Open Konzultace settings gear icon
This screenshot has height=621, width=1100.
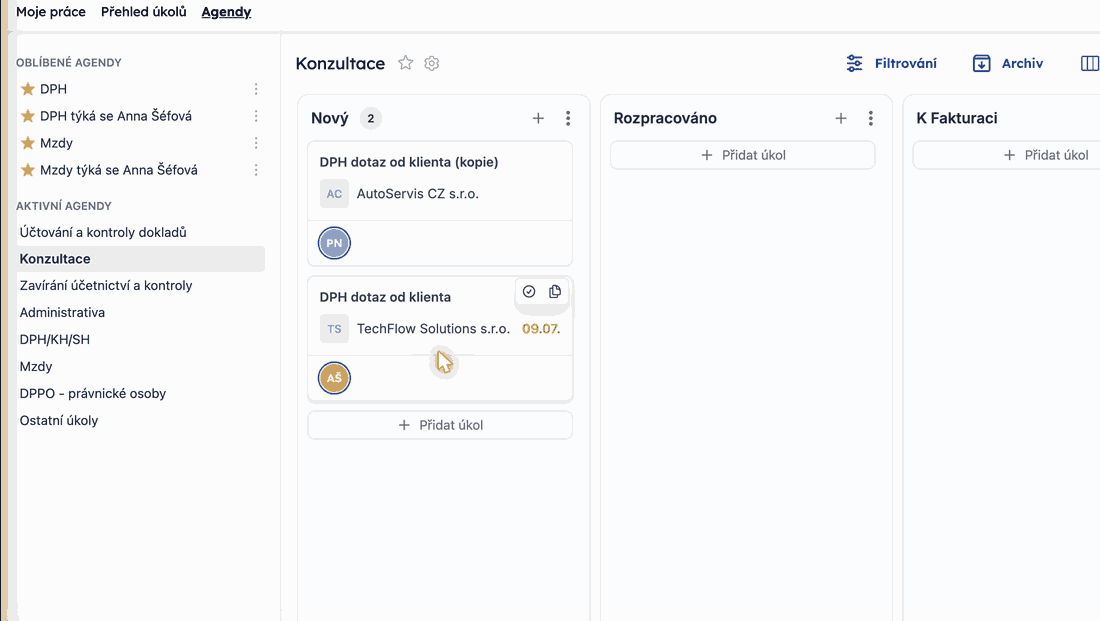pos(431,63)
